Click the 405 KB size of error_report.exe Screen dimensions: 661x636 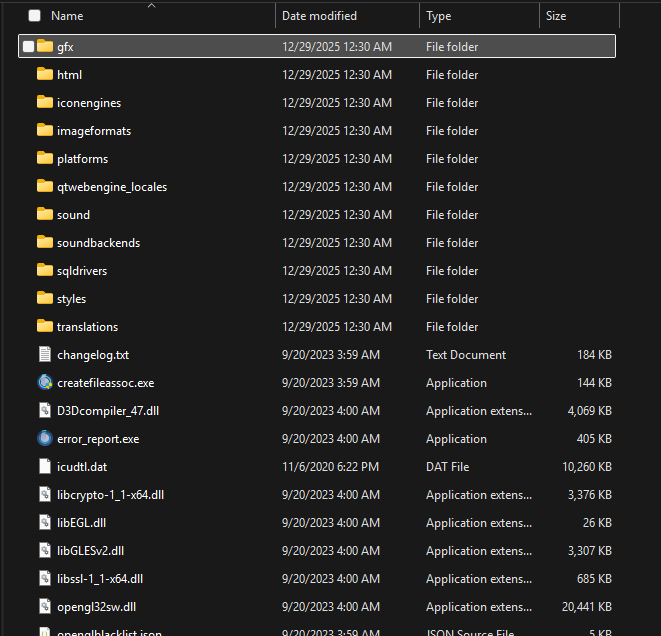[x=594, y=439]
